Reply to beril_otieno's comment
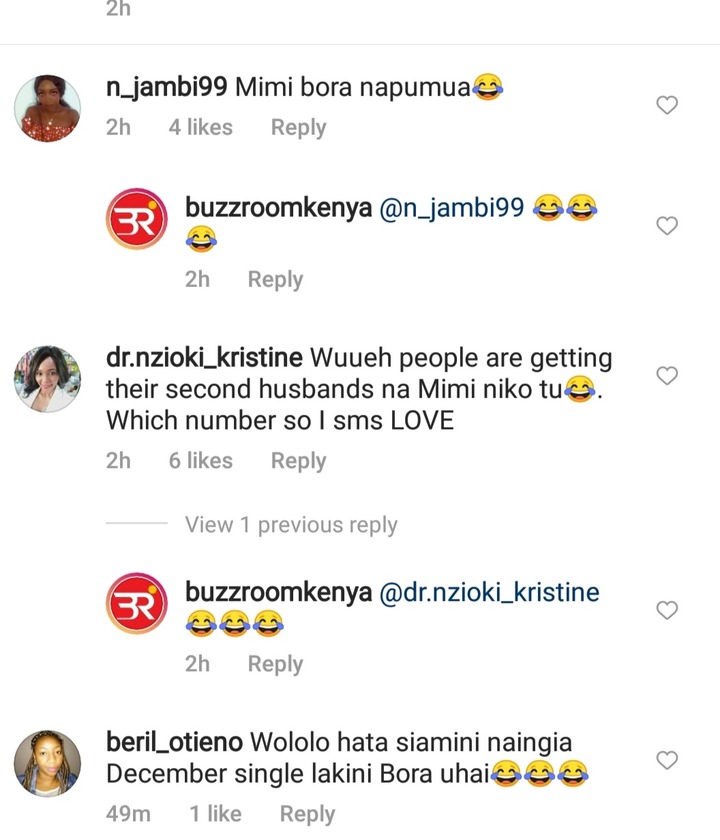The width and height of the screenshot is (720, 840). pos(308,814)
